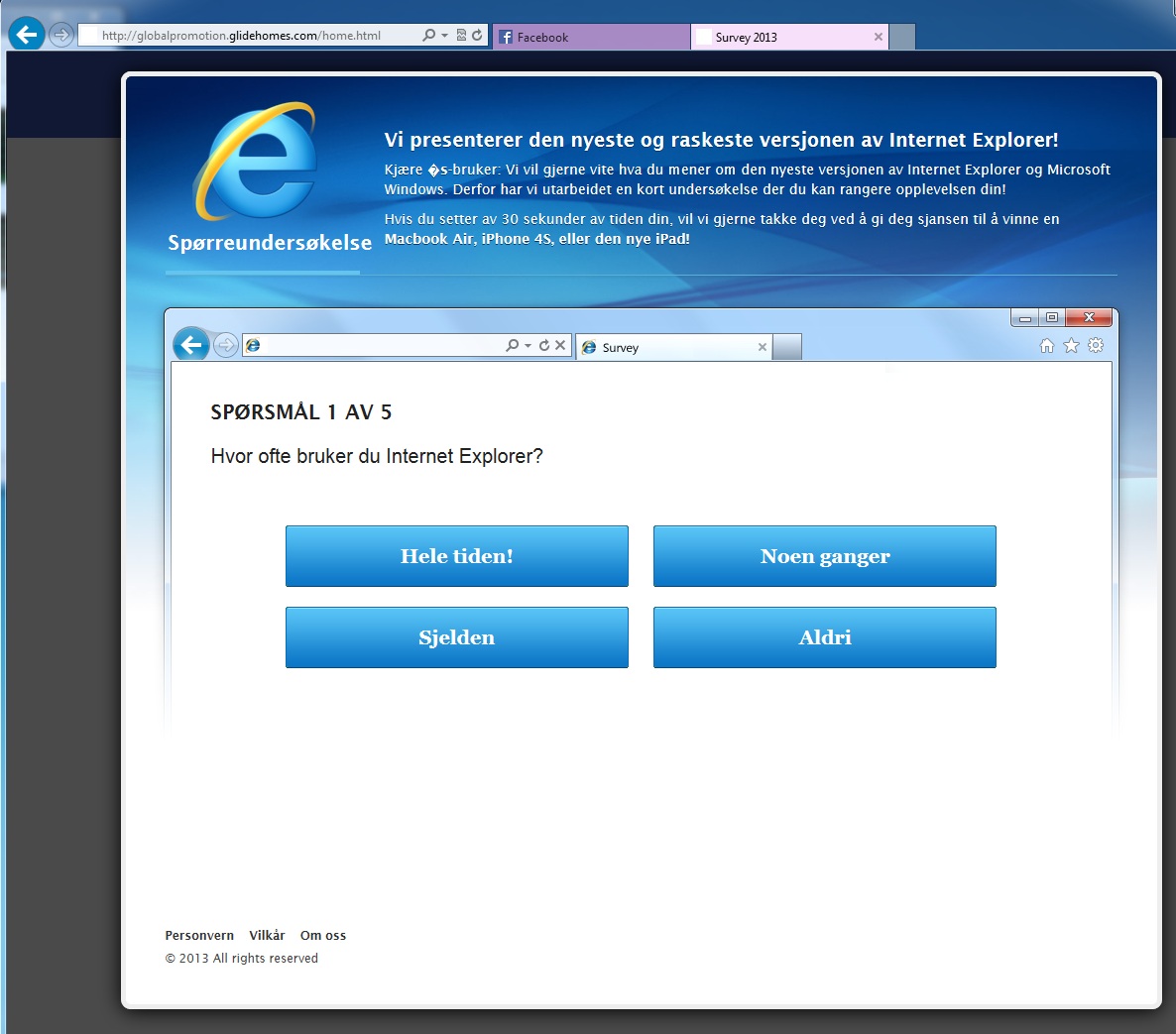
Task: Click the Macbook Air, iPhone 4S prize text
Action: 537,239
